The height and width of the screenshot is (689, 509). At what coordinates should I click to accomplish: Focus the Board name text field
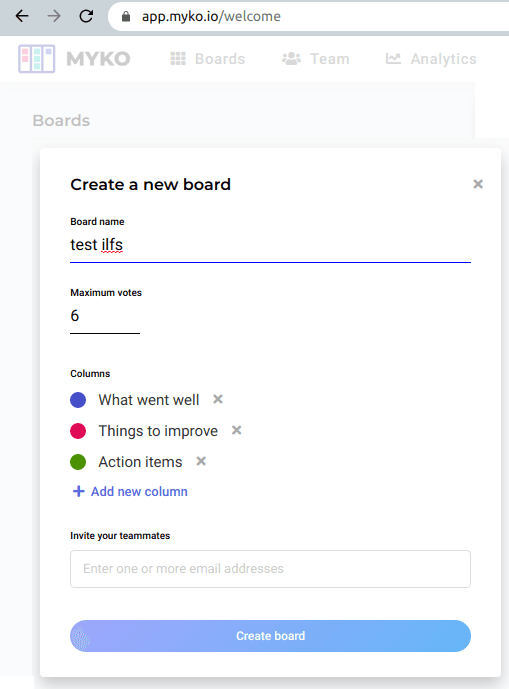coord(270,245)
